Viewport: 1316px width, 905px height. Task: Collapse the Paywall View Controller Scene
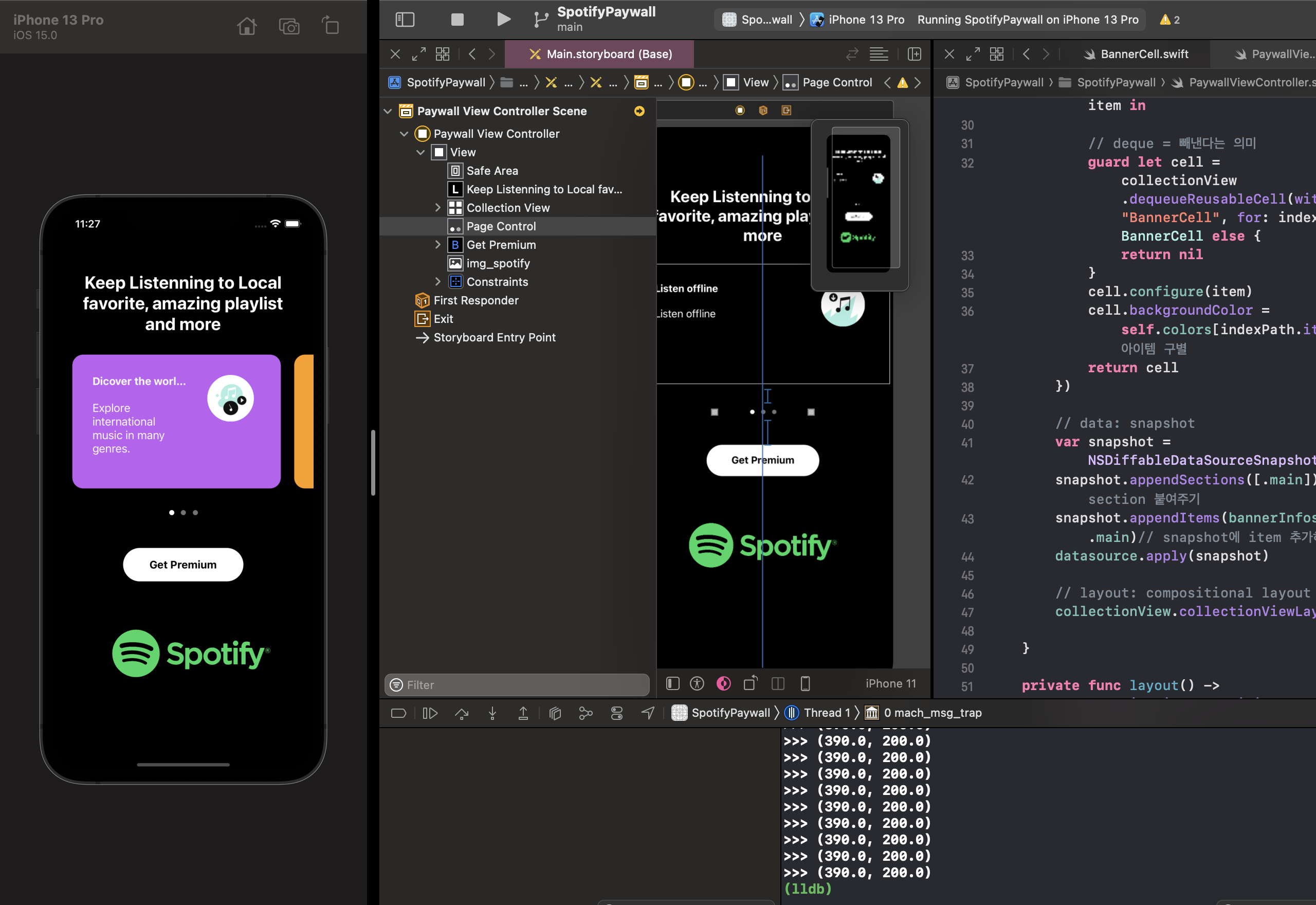388,111
